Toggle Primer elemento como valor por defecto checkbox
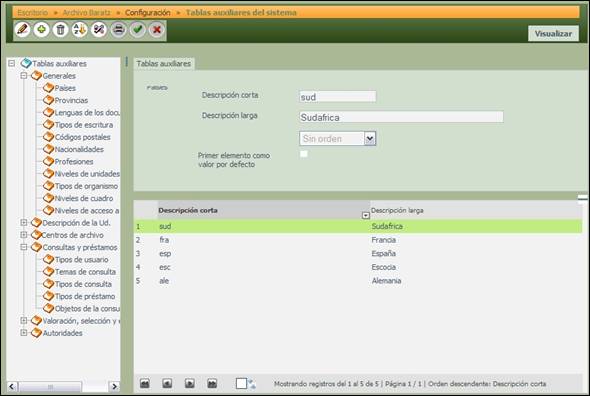 tap(304, 154)
